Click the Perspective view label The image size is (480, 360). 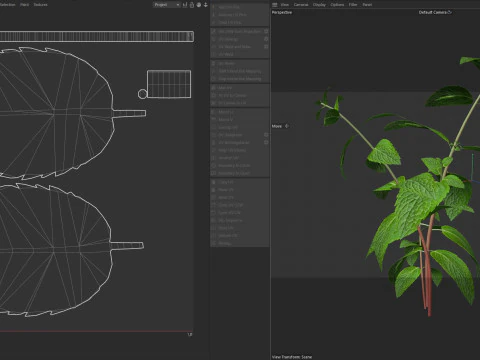pos(282,12)
